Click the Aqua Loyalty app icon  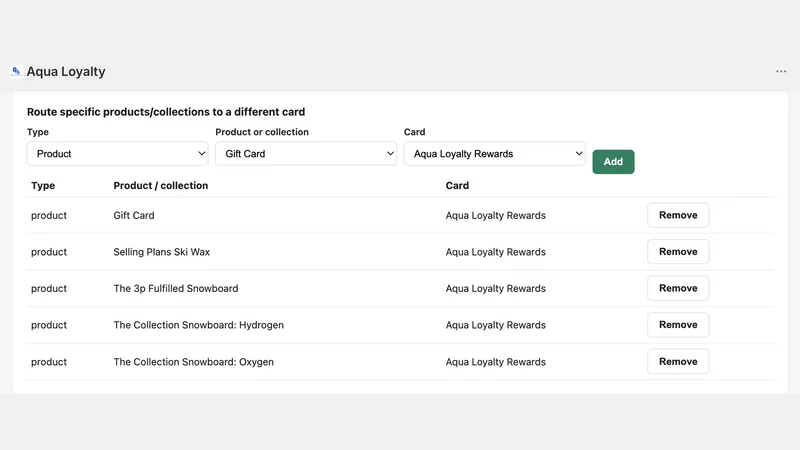(16, 71)
